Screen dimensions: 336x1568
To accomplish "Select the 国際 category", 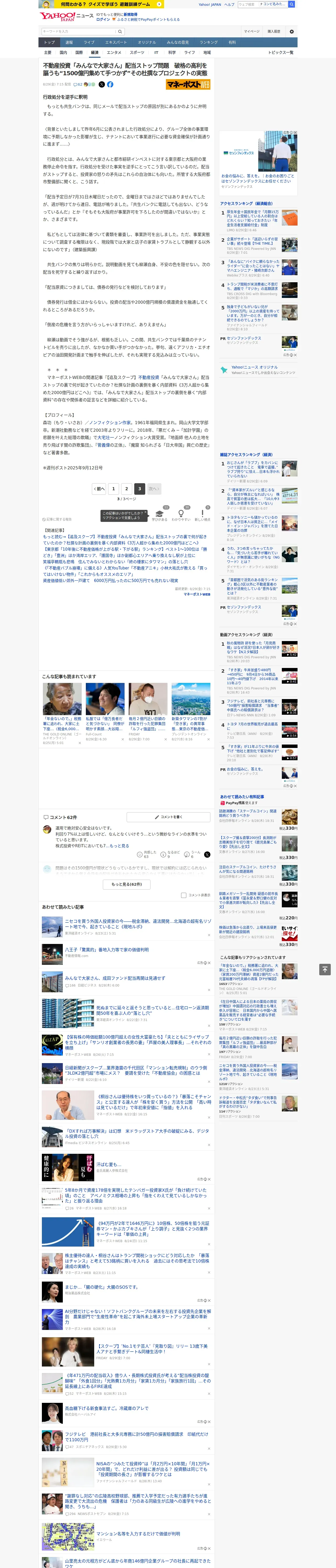I will (x=79, y=52).
